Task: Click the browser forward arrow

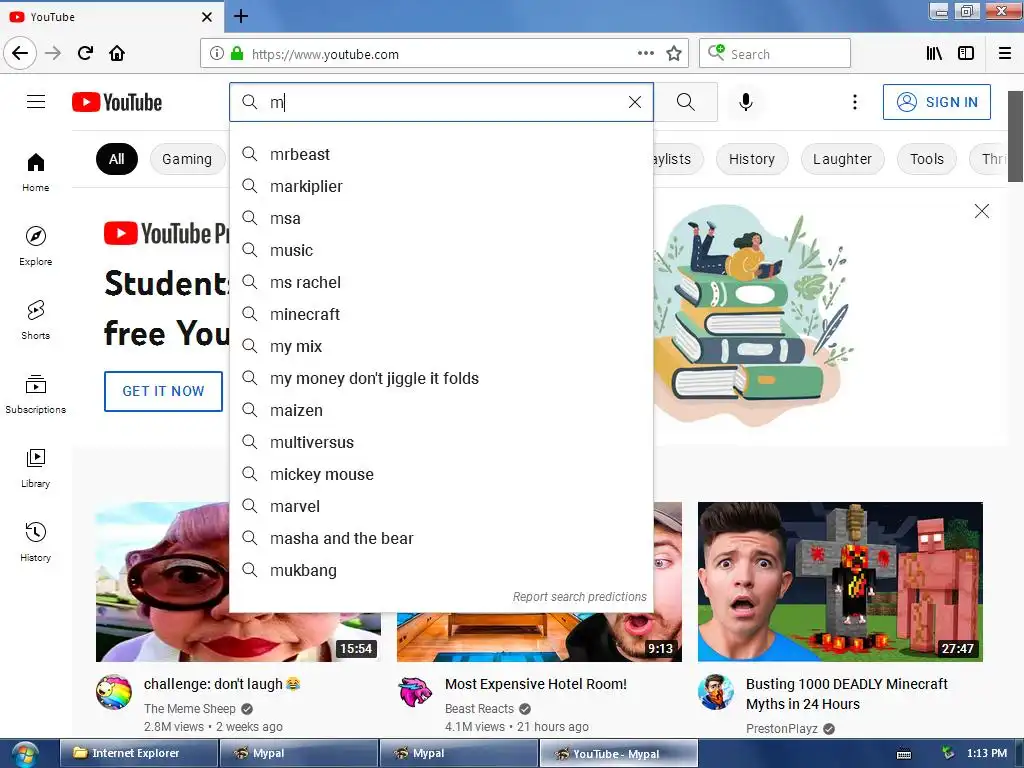Action: [53, 54]
